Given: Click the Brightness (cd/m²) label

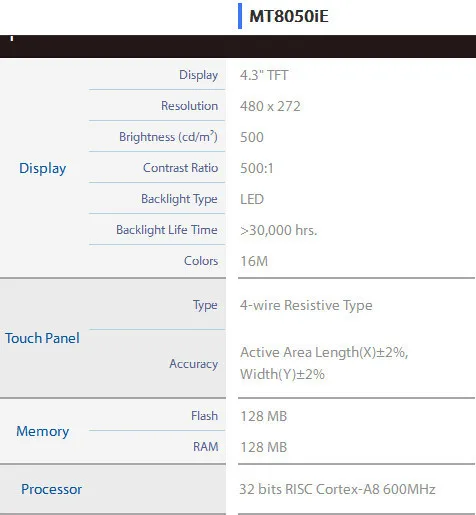Looking at the screenshot, I should click(168, 137).
